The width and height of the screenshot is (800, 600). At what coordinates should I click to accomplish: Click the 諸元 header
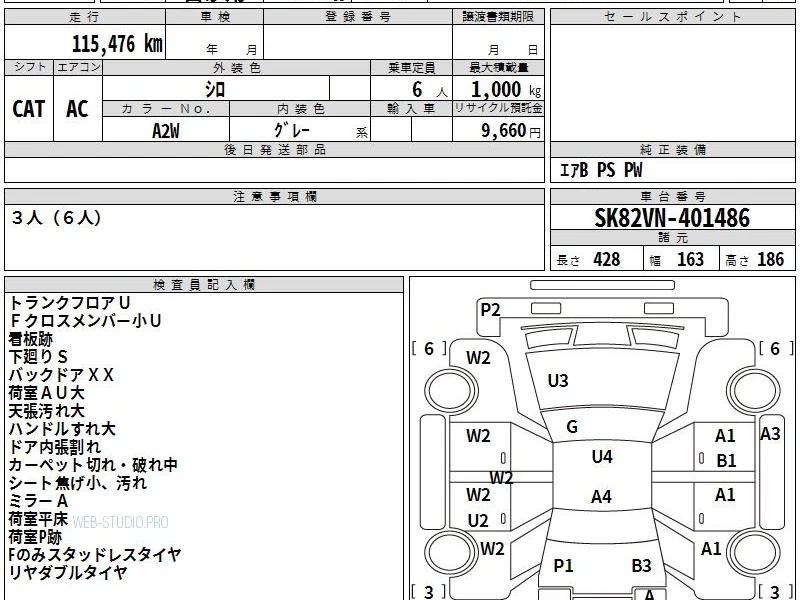672,237
